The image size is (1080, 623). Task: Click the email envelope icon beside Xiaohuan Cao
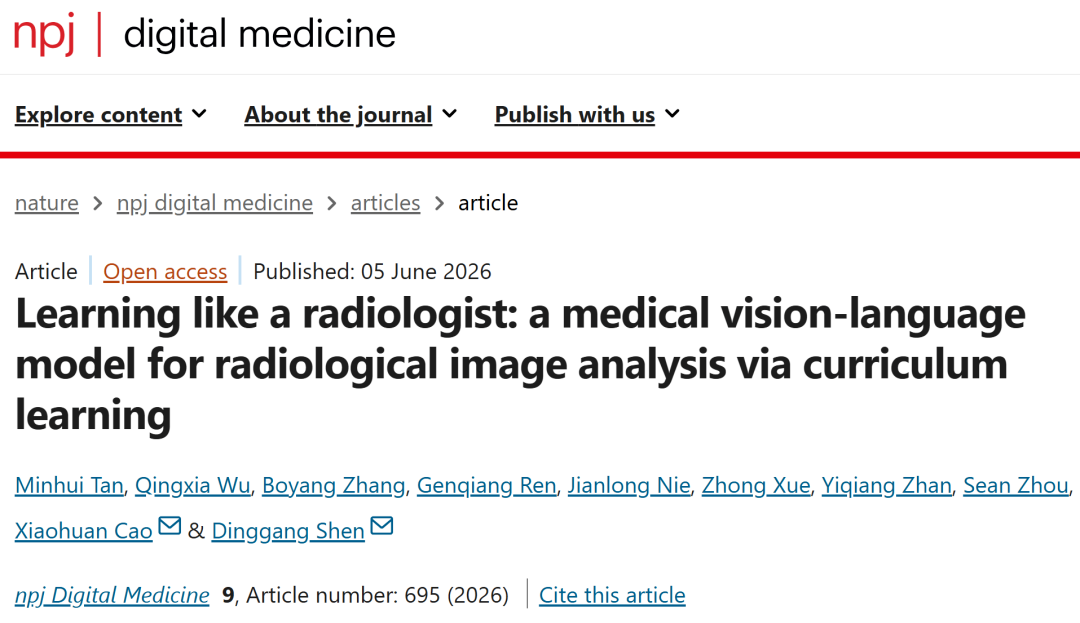[x=169, y=526]
